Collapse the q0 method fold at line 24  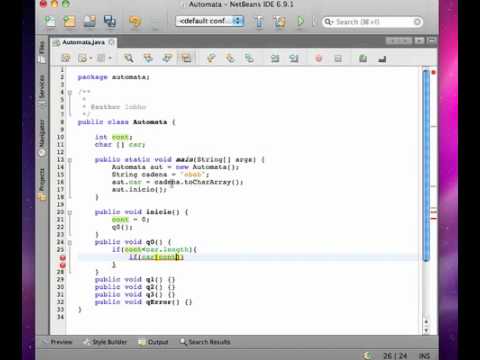click(70, 242)
